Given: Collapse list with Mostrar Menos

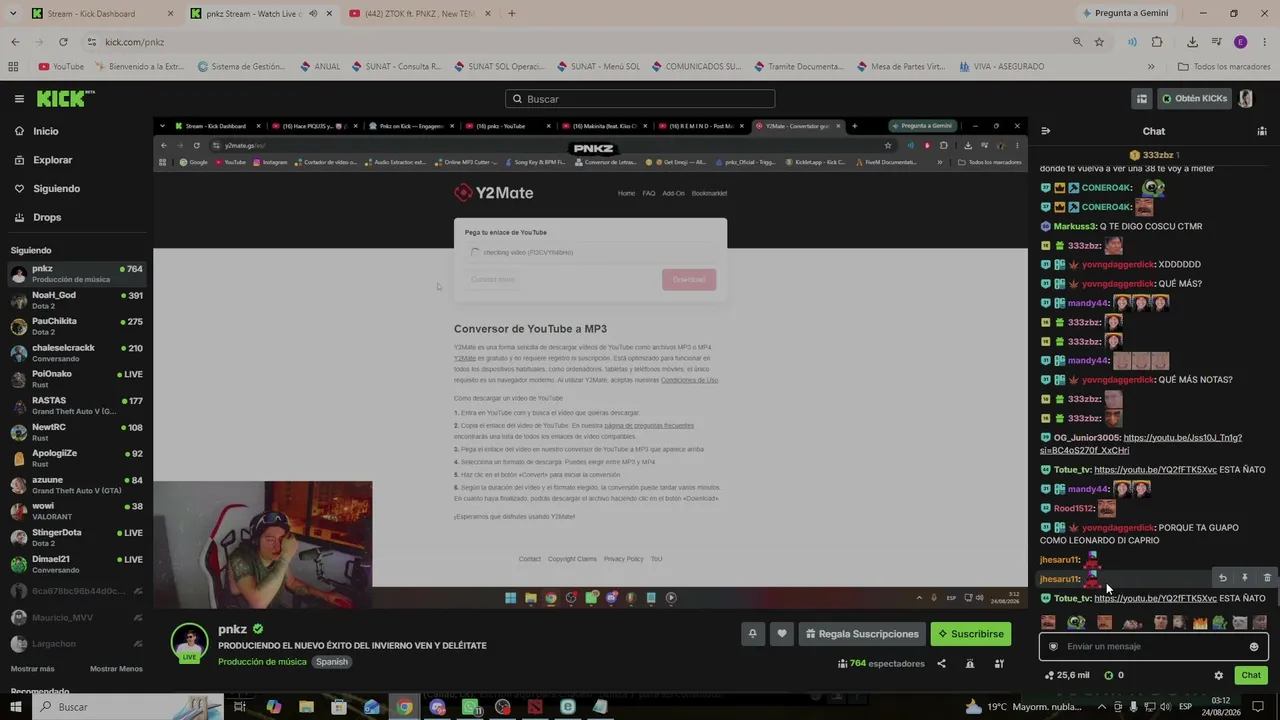Looking at the screenshot, I should coord(116,669).
